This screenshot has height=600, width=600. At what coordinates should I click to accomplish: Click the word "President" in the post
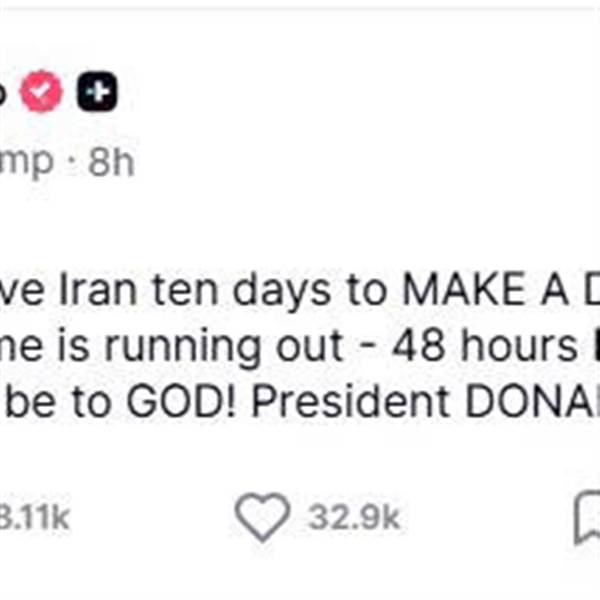[x=356, y=403]
